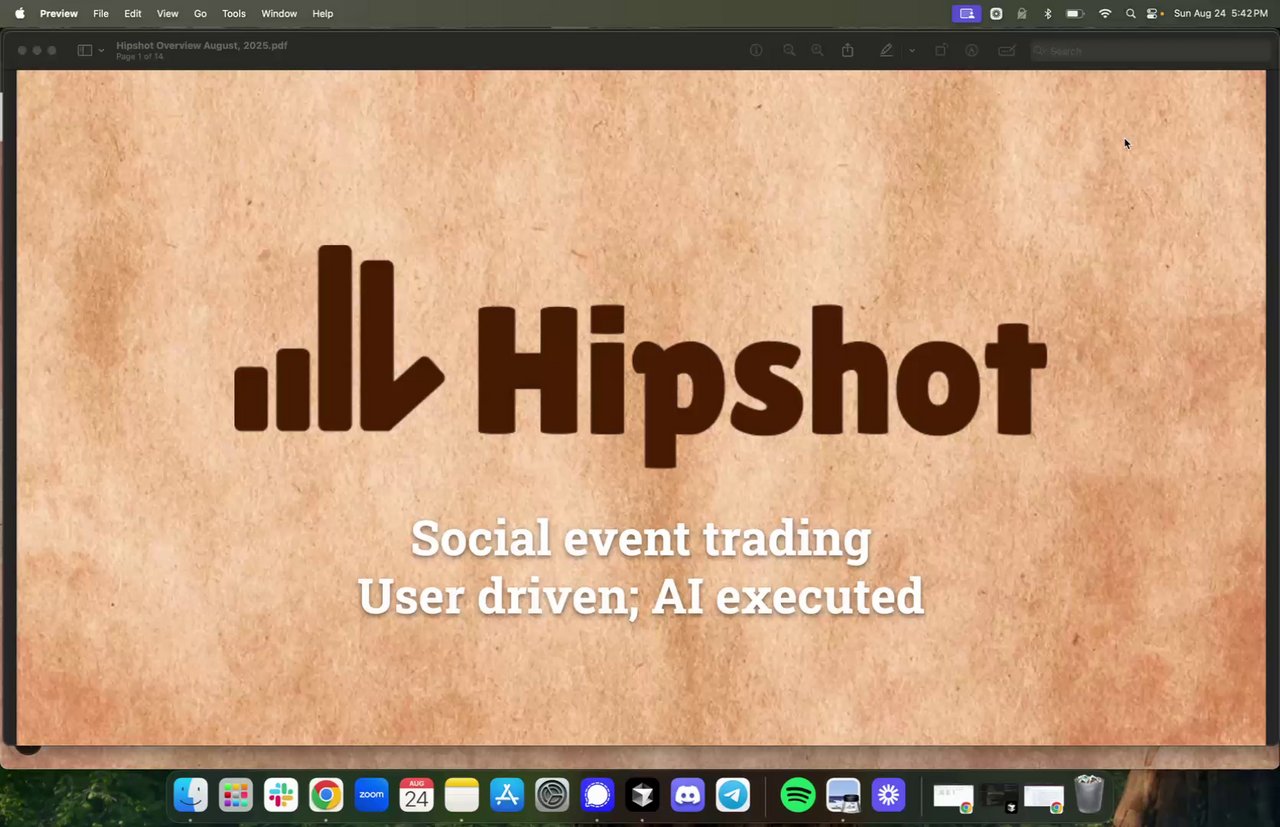Viewport: 1280px width, 827px height.
Task: Open Signal from the Dock
Action: [597, 795]
